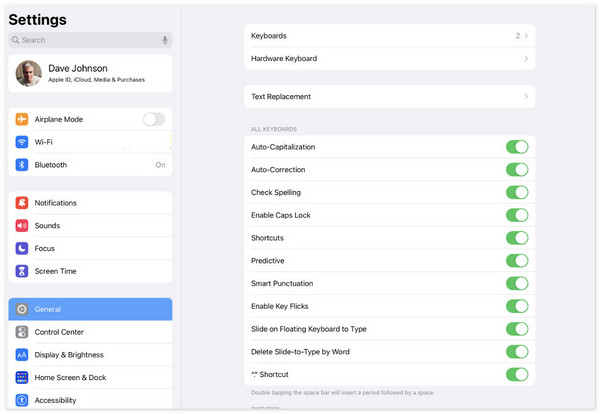The width and height of the screenshot is (600, 414).
Task: Tap the keyboards count value 2
Action: tap(517, 36)
